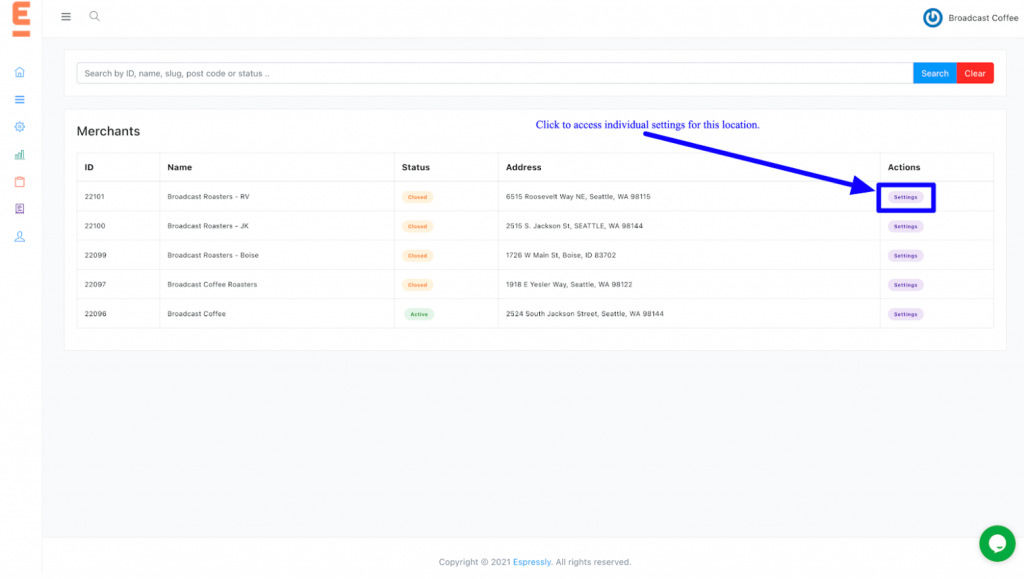Click the Active badge for merchant 22096

click(419, 315)
